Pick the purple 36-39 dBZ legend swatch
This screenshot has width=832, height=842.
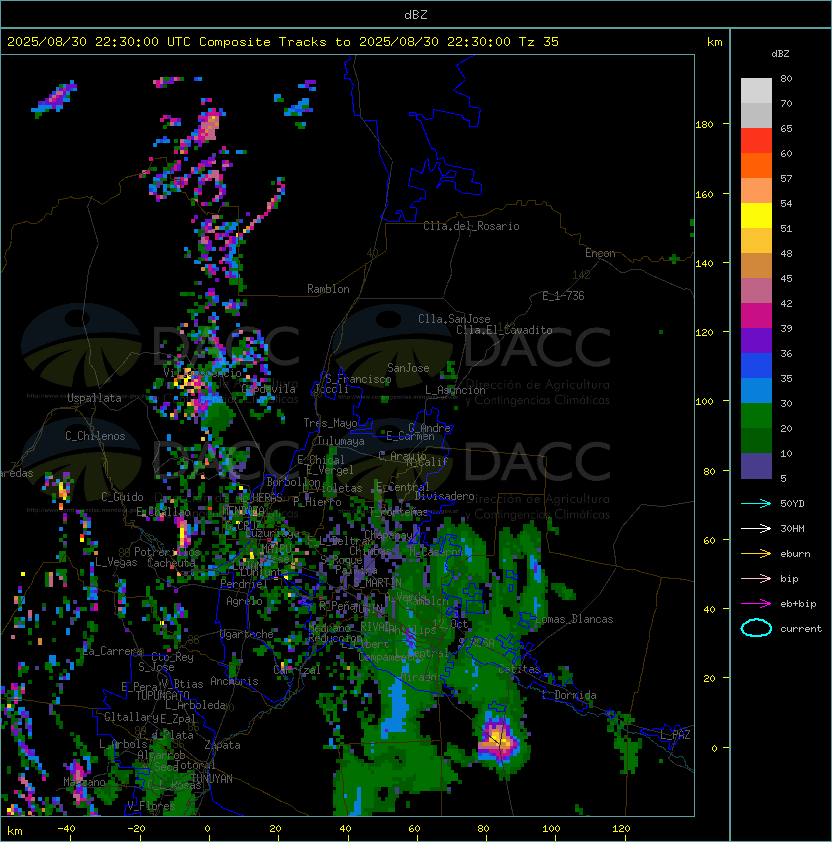click(x=756, y=340)
